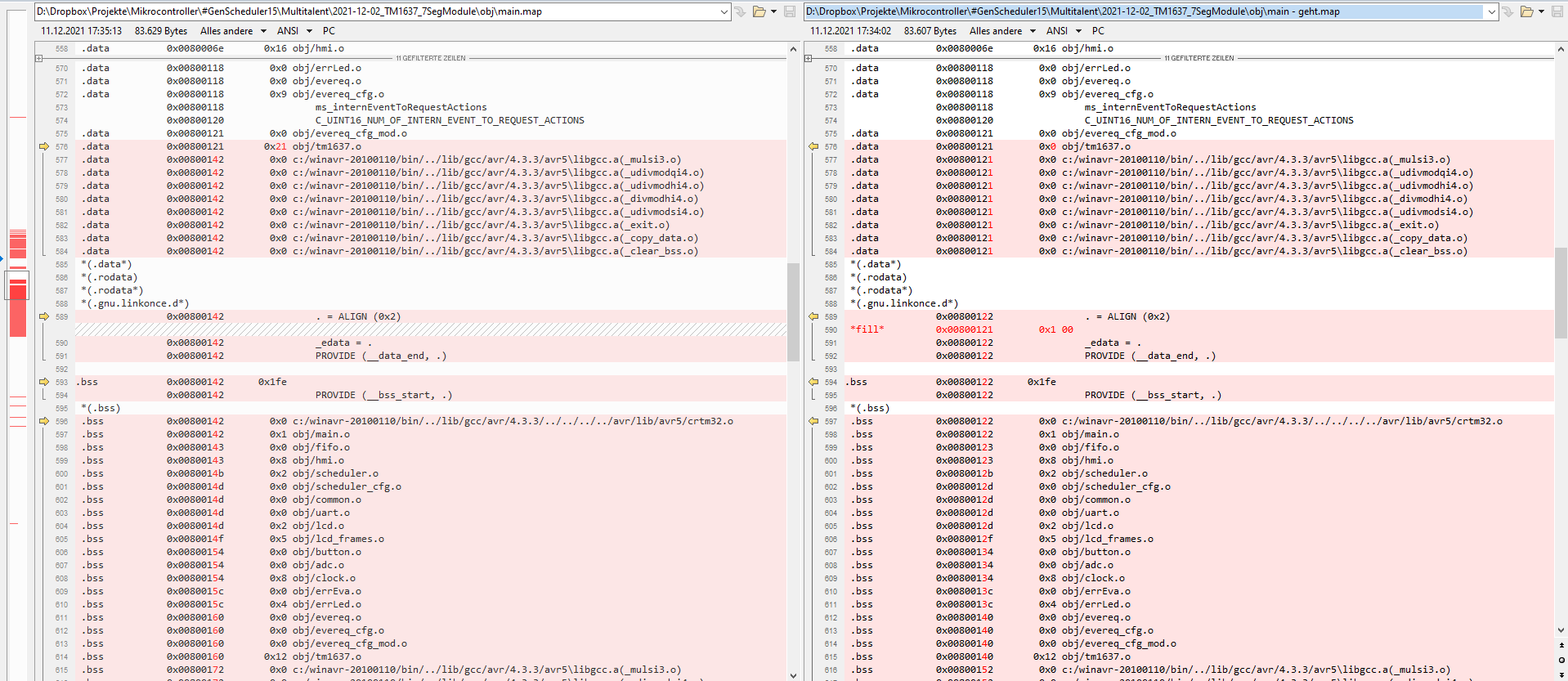Screen dimensions: 1568x681
Task: Click right line 592 'PROVIDE (__data_end, .)'
Action: (x=1150, y=356)
